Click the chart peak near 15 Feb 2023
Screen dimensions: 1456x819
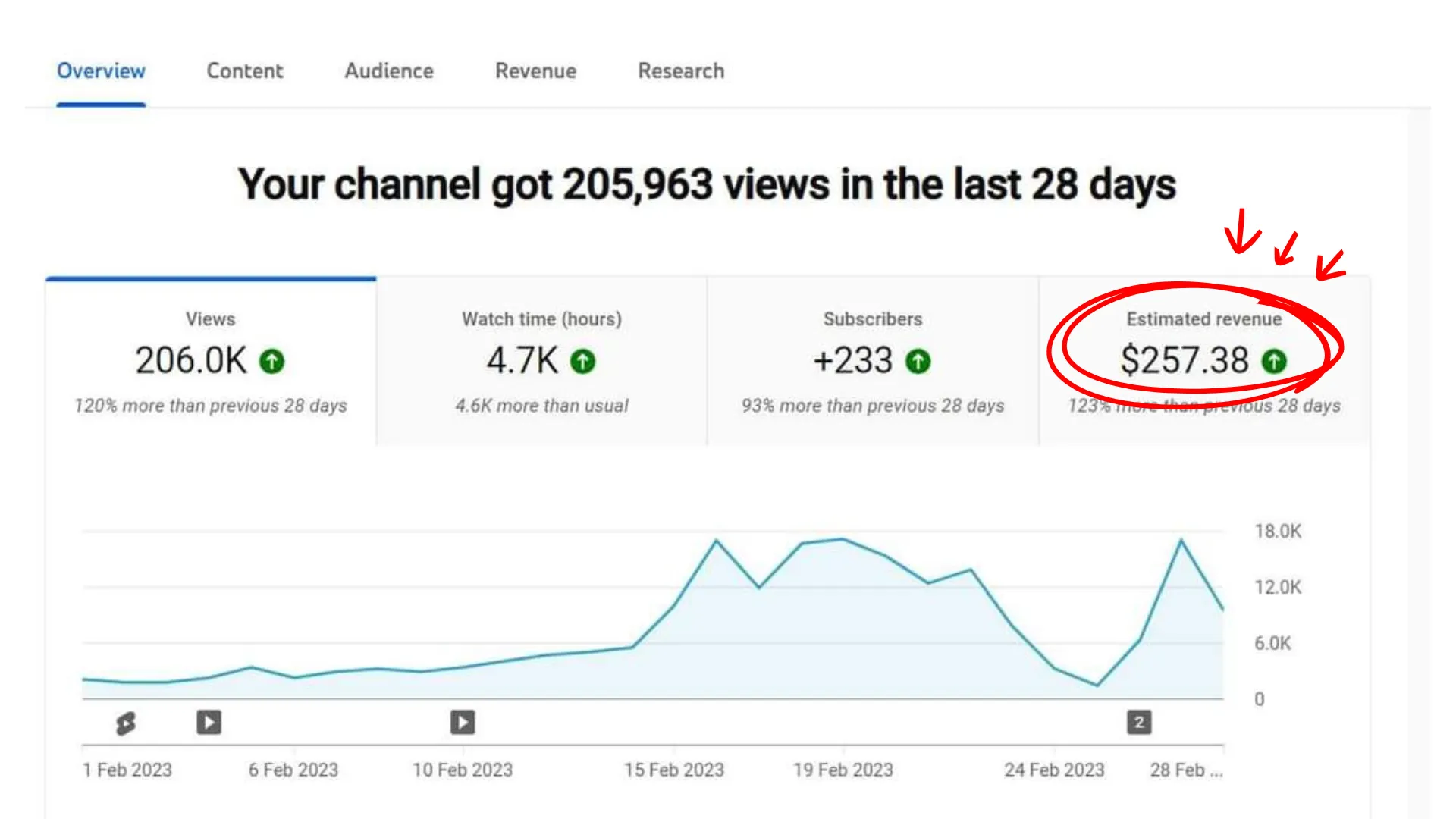[x=717, y=541]
